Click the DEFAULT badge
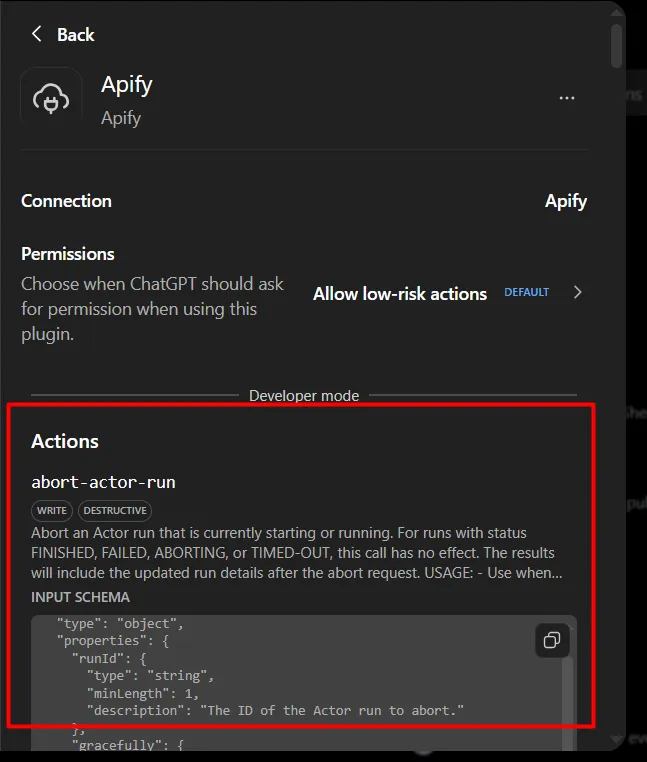The width and height of the screenshot is (647, 762). click(x=526, y=293)
